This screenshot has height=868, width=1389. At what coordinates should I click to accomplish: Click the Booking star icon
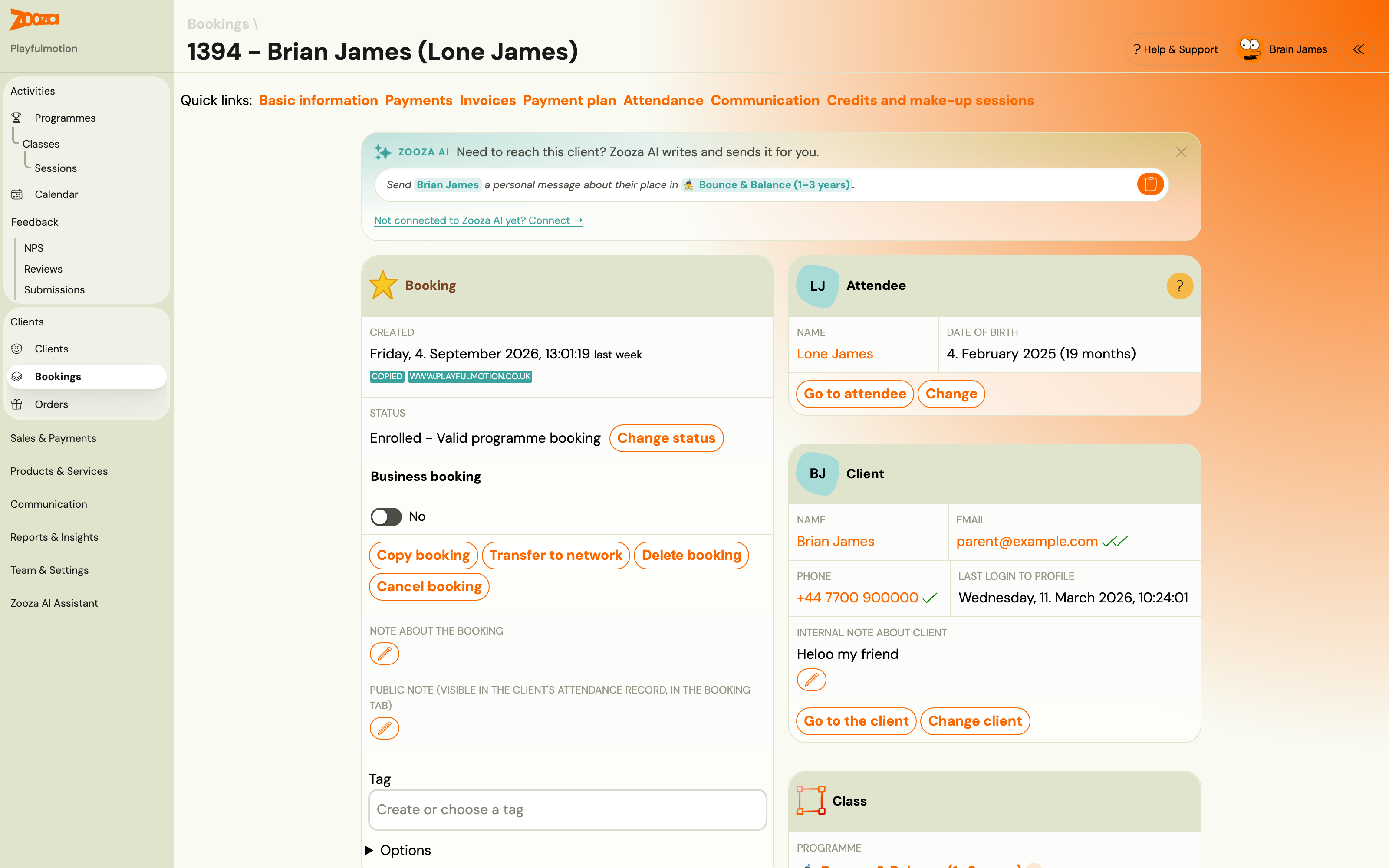click(x=383, y=285)
